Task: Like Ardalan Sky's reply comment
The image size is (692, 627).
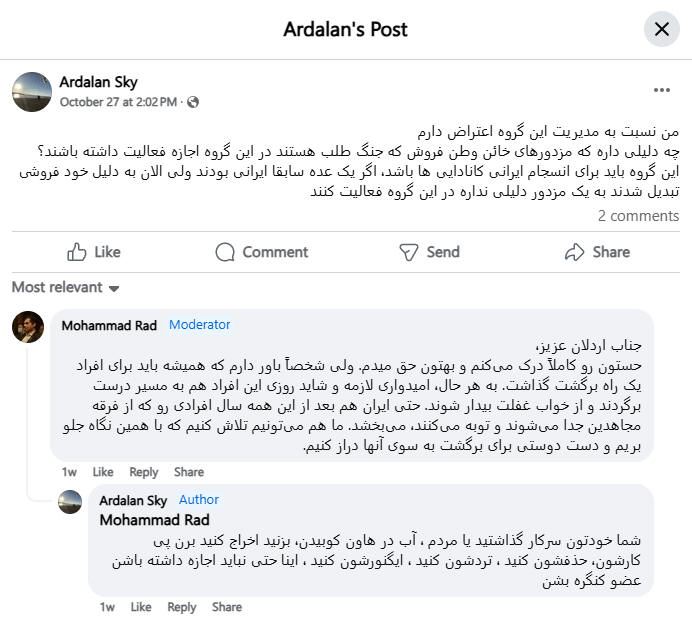Action: [x=141, y=607]
